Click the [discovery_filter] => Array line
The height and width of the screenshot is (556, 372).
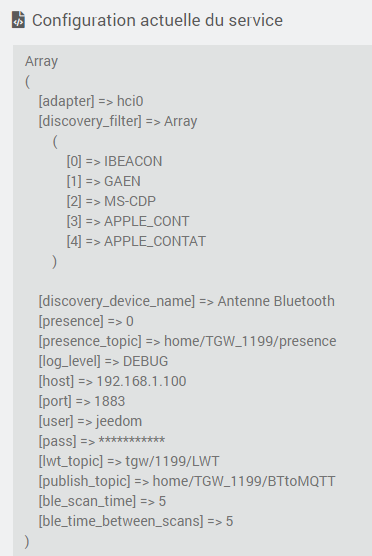tap(118, 121)
